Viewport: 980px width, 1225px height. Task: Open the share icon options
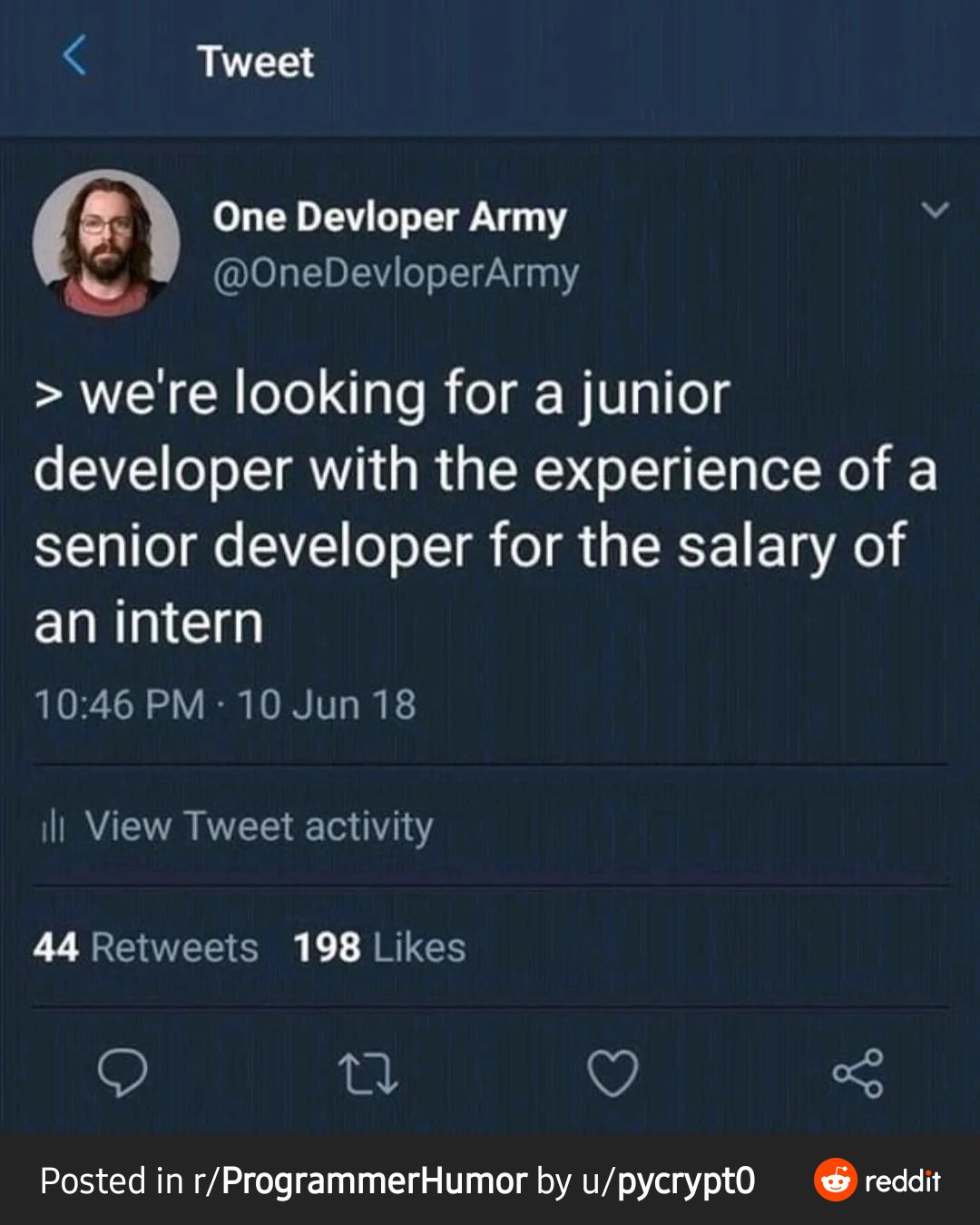pyautogui.click(x=857, y=1073)
